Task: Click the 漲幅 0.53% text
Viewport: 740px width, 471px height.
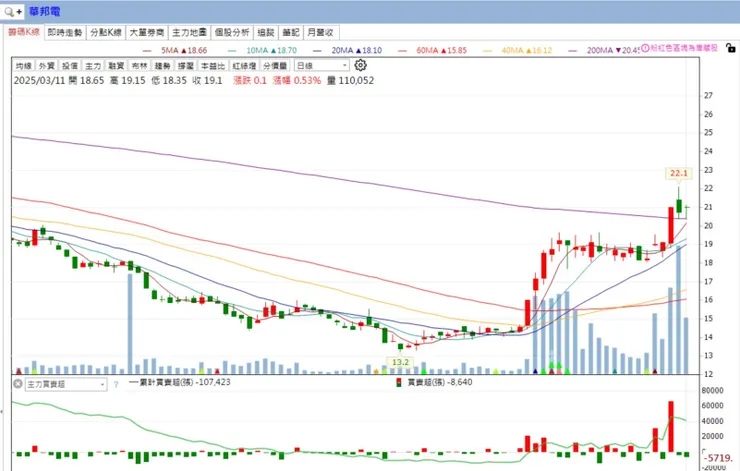Action: 297,81
